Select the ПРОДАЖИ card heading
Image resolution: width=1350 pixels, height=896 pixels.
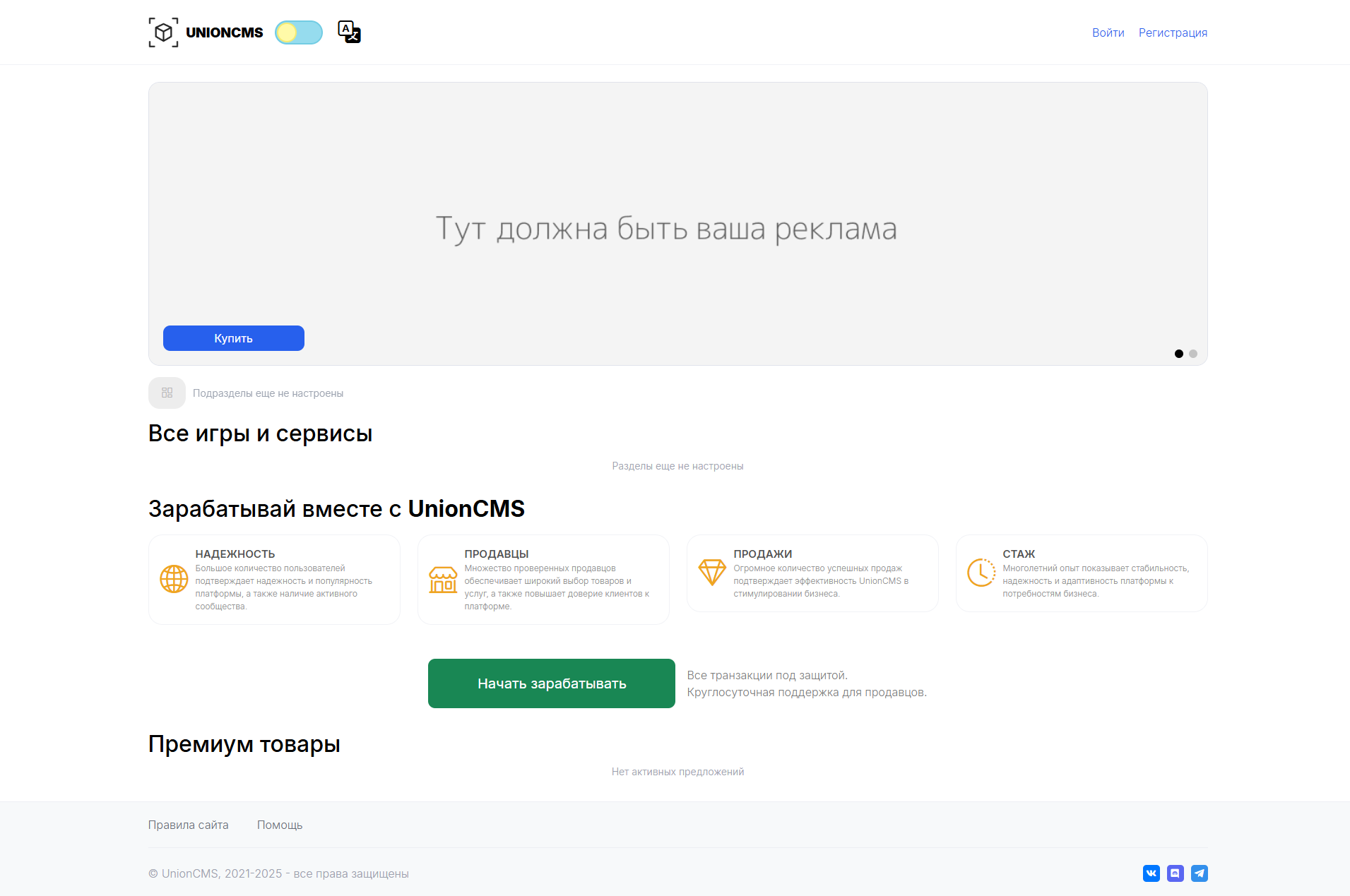click(763, 554)
